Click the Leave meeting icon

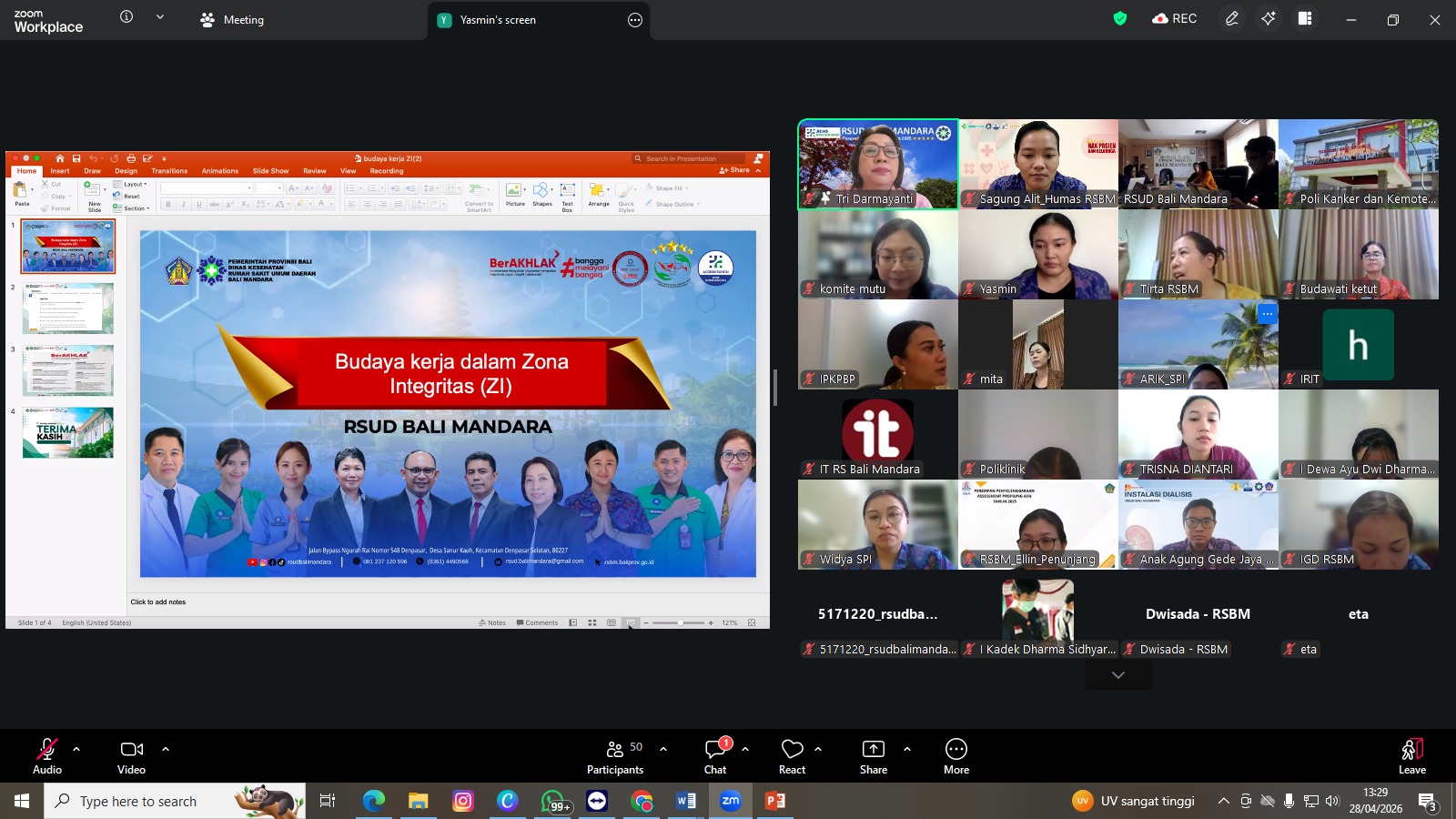point(1412,756)
